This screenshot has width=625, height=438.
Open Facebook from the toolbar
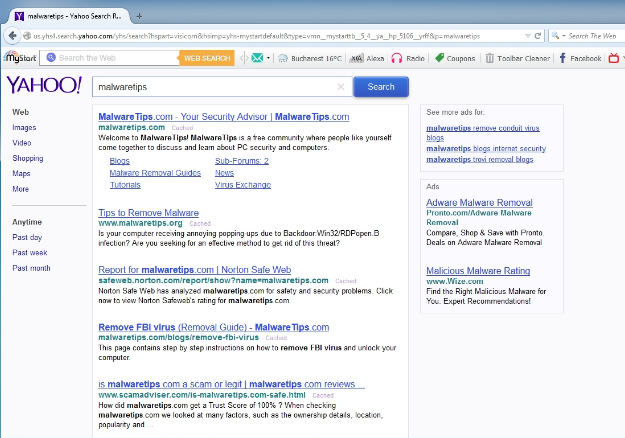pyautogui.click(x=580, y=58)
